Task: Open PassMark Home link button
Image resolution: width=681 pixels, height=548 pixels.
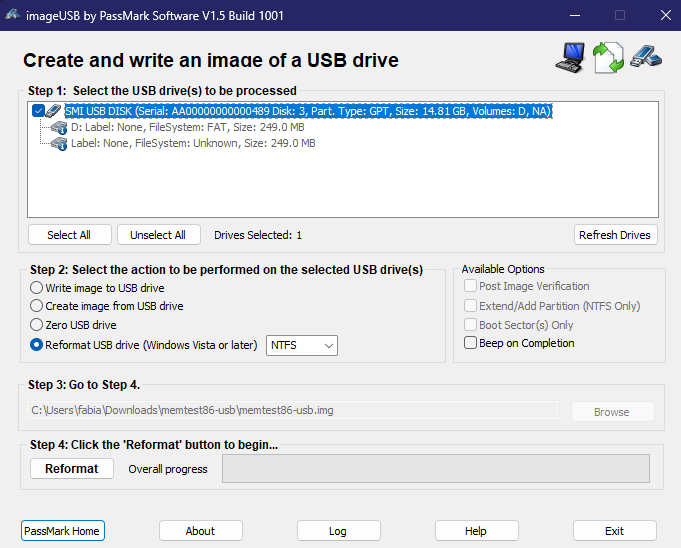Action: click(63, 531)
